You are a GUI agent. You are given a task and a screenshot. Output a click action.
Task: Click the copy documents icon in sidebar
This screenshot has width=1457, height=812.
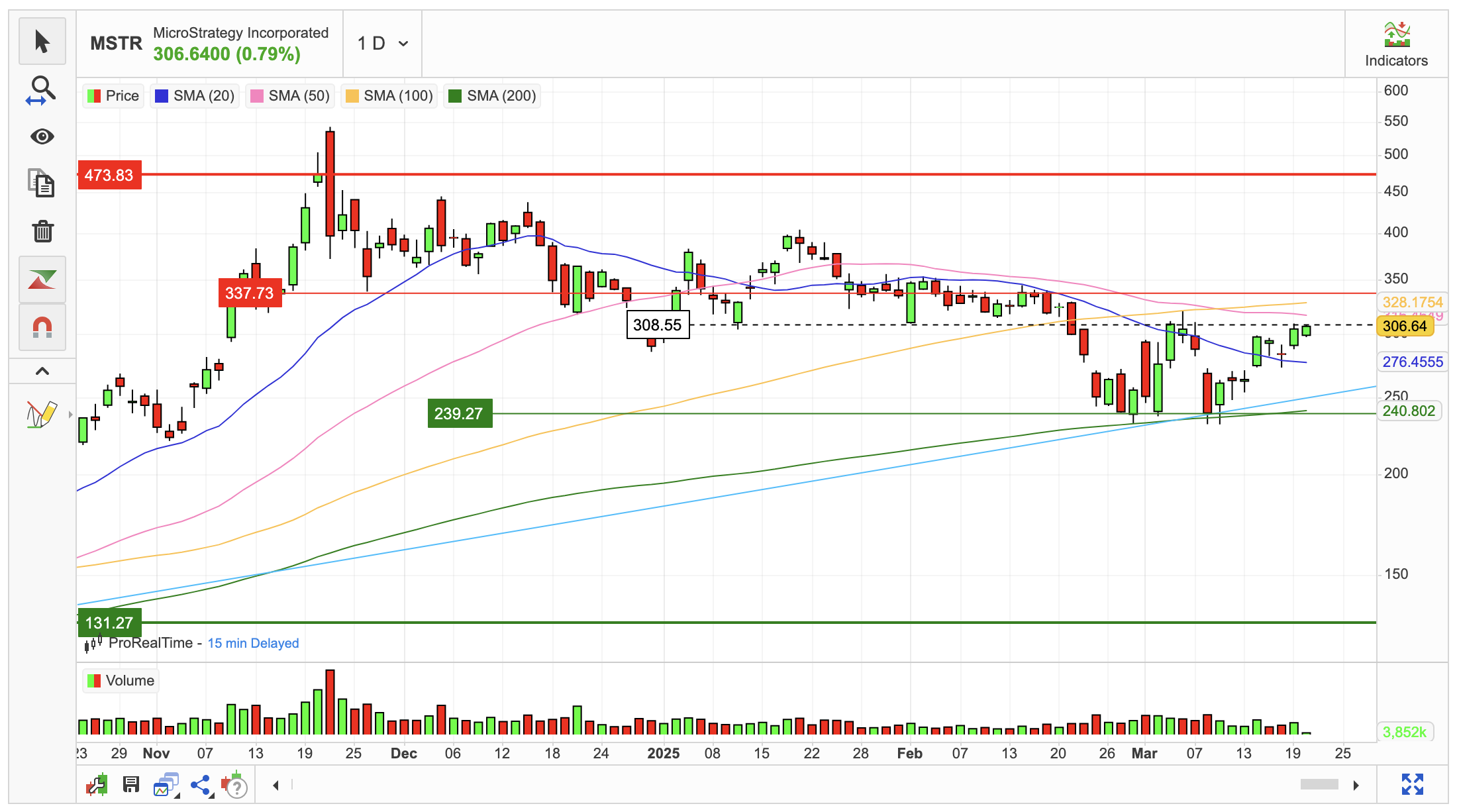tap(41, 183)
